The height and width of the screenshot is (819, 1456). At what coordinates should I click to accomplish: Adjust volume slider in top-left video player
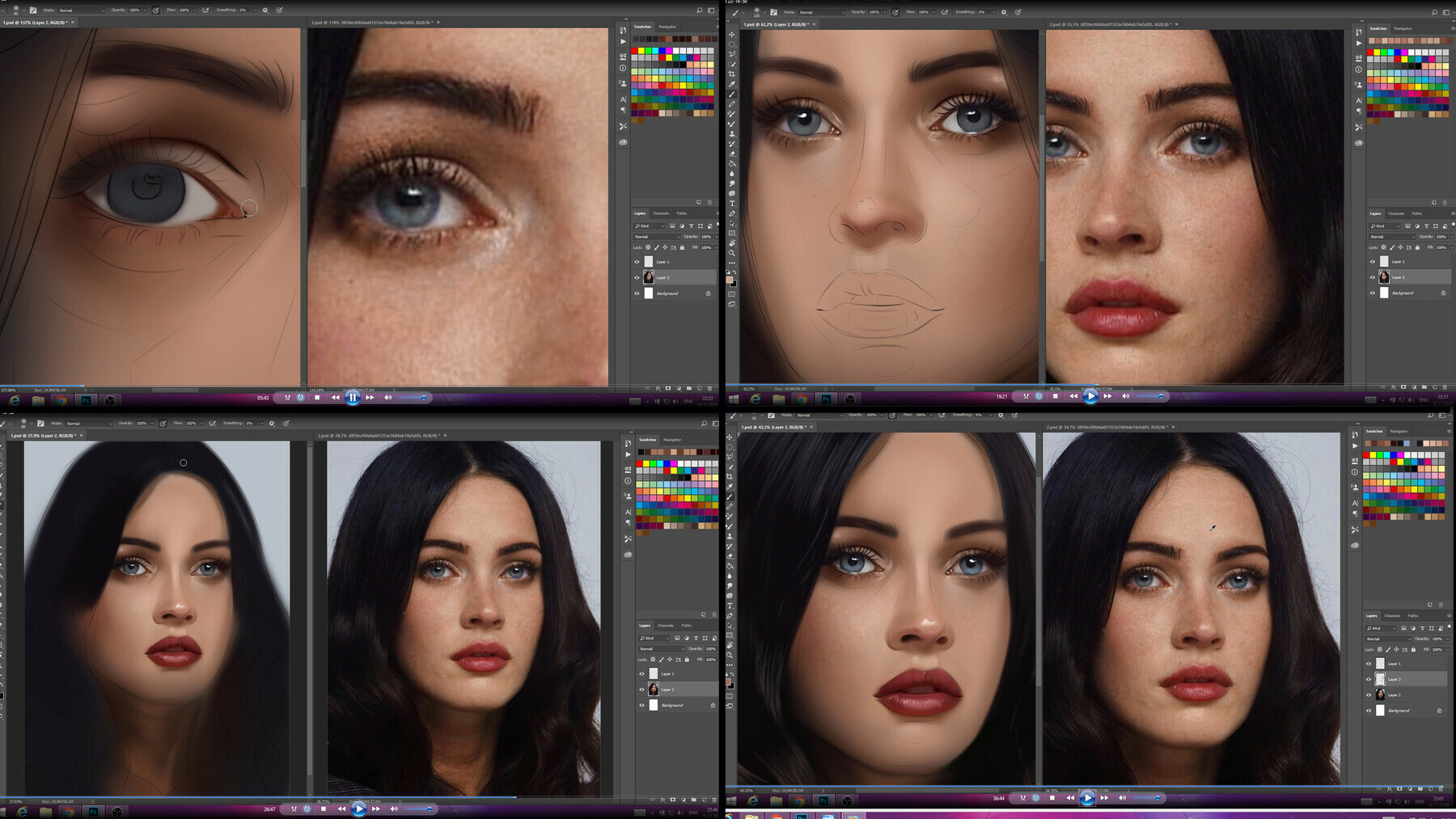(413, 398)
